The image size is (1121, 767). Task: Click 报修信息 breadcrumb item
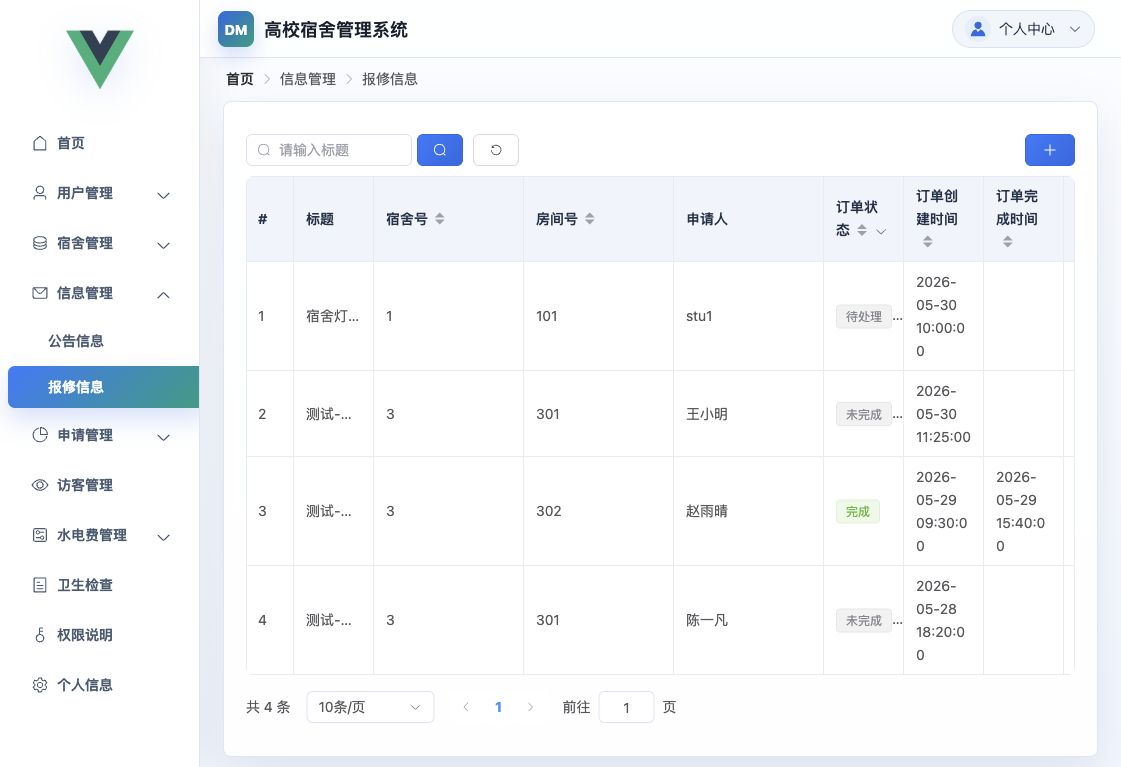390,79
